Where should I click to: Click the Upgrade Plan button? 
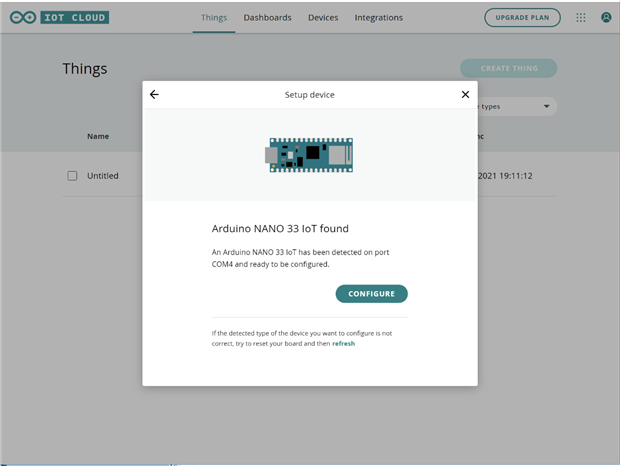click(x=522, y=17)
